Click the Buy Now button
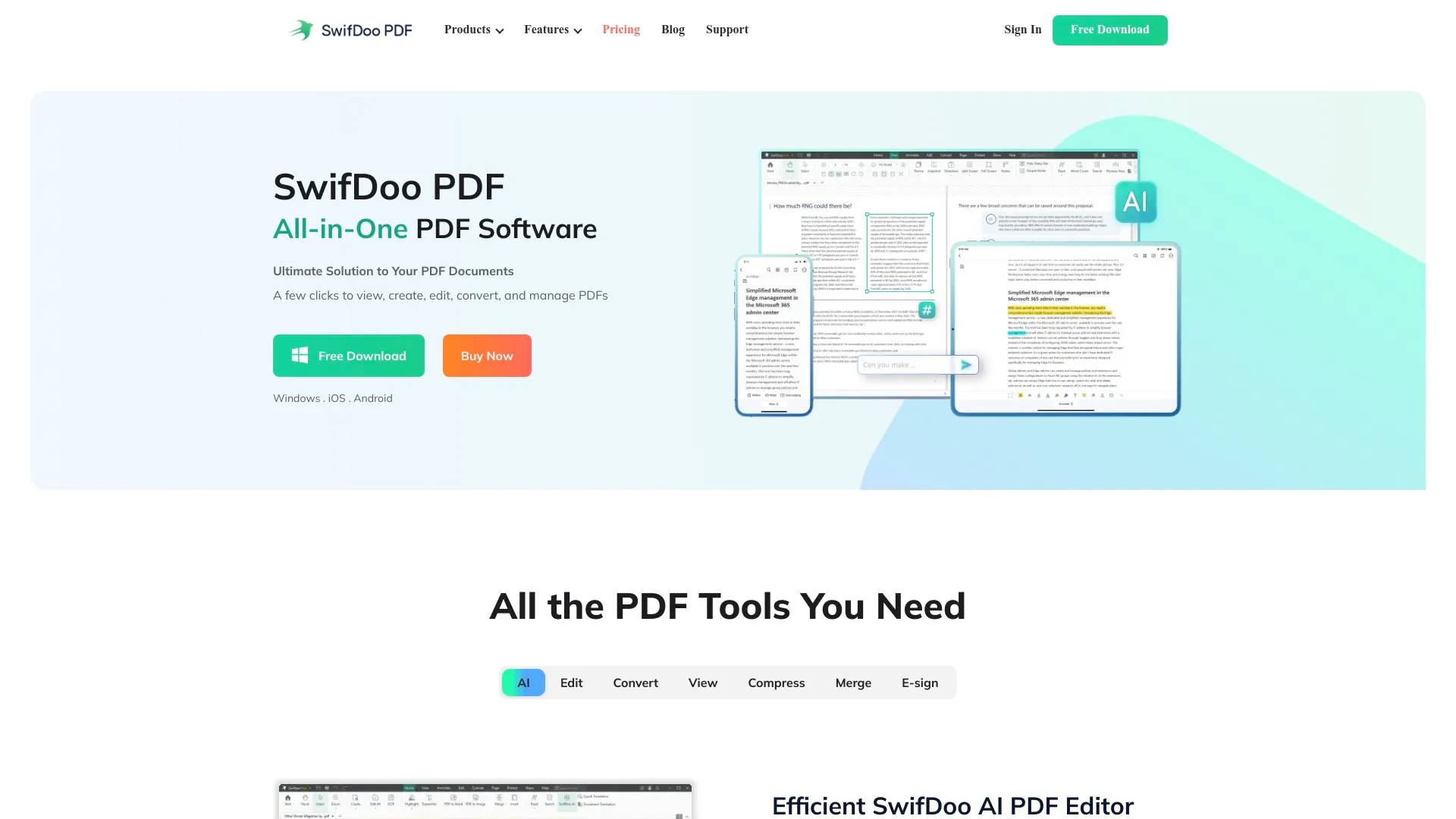Viewport: 1456px width, 819px height. (x=486, y=355)
